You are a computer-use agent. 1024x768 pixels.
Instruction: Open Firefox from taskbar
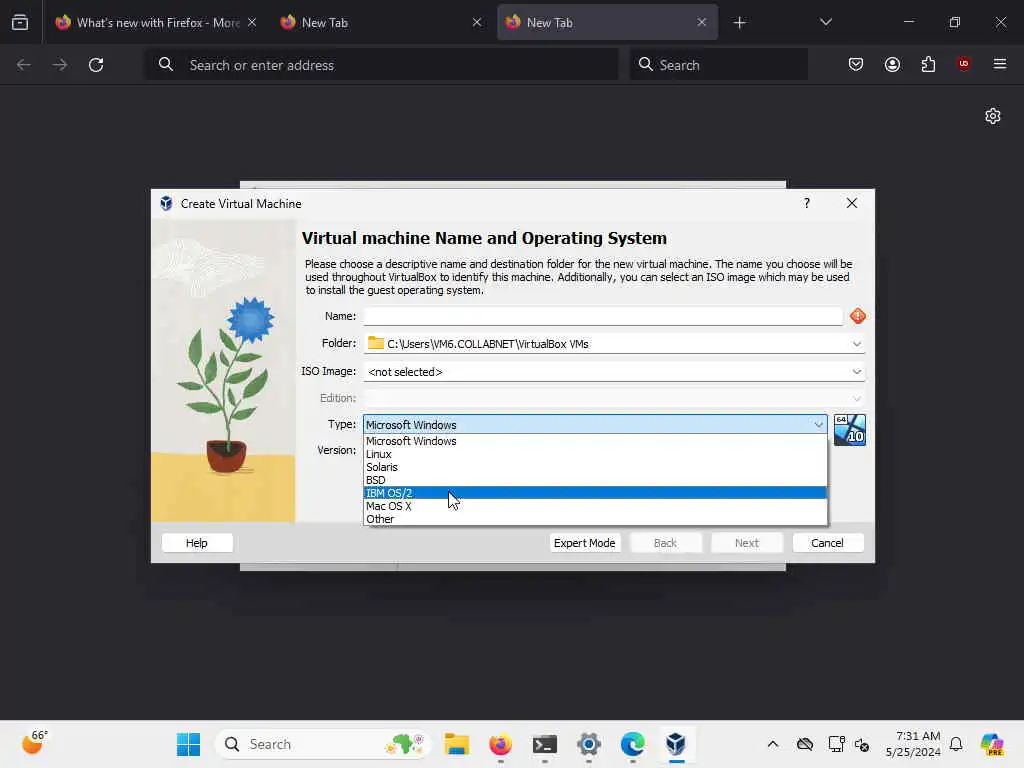501,744
